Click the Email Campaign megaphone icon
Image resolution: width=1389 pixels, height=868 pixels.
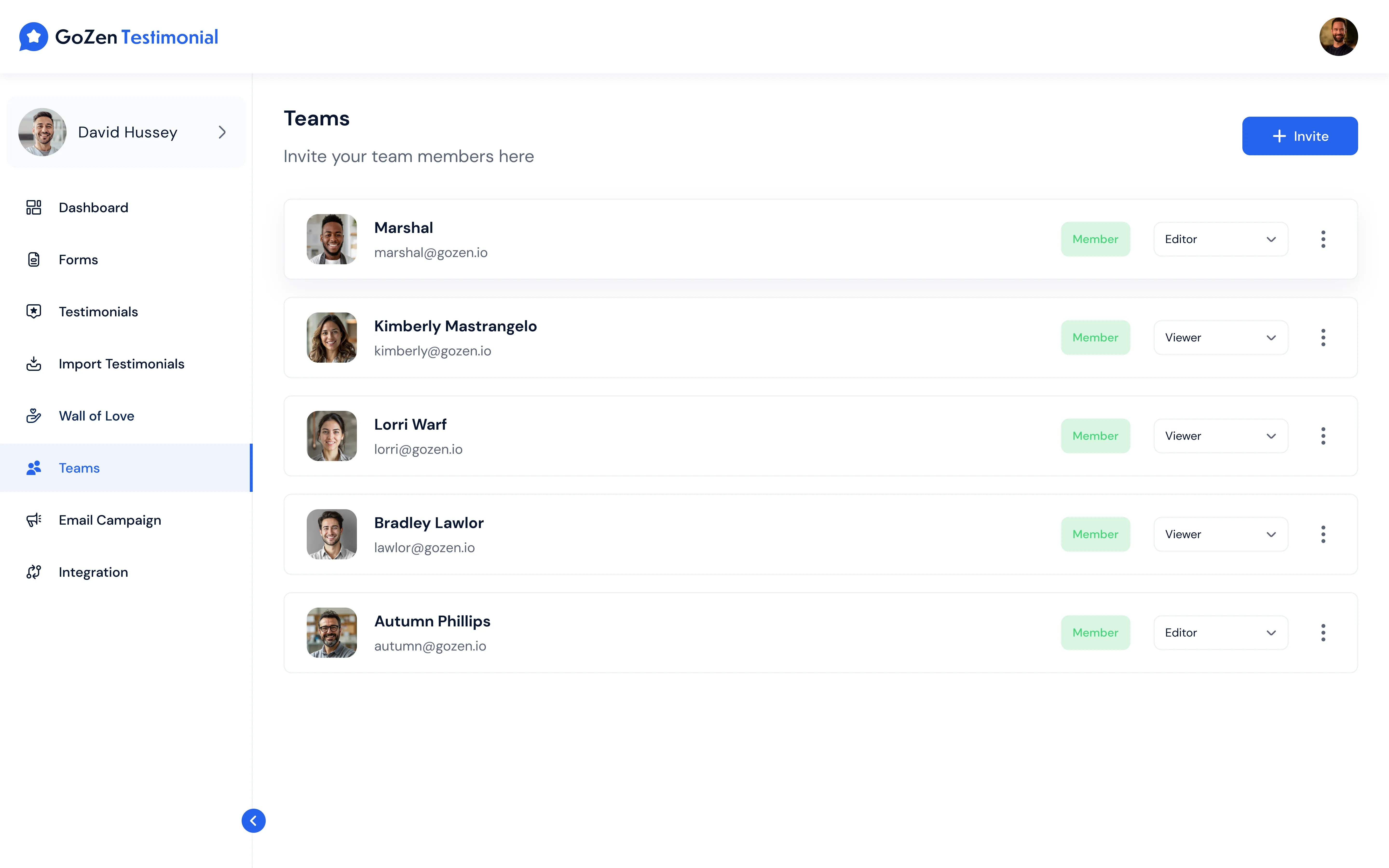tap(34, 520)
